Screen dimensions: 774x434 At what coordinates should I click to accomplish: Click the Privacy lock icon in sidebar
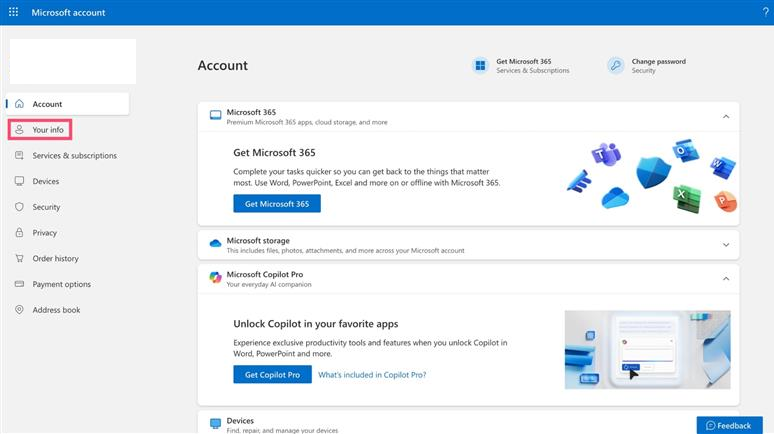point(19,232)
